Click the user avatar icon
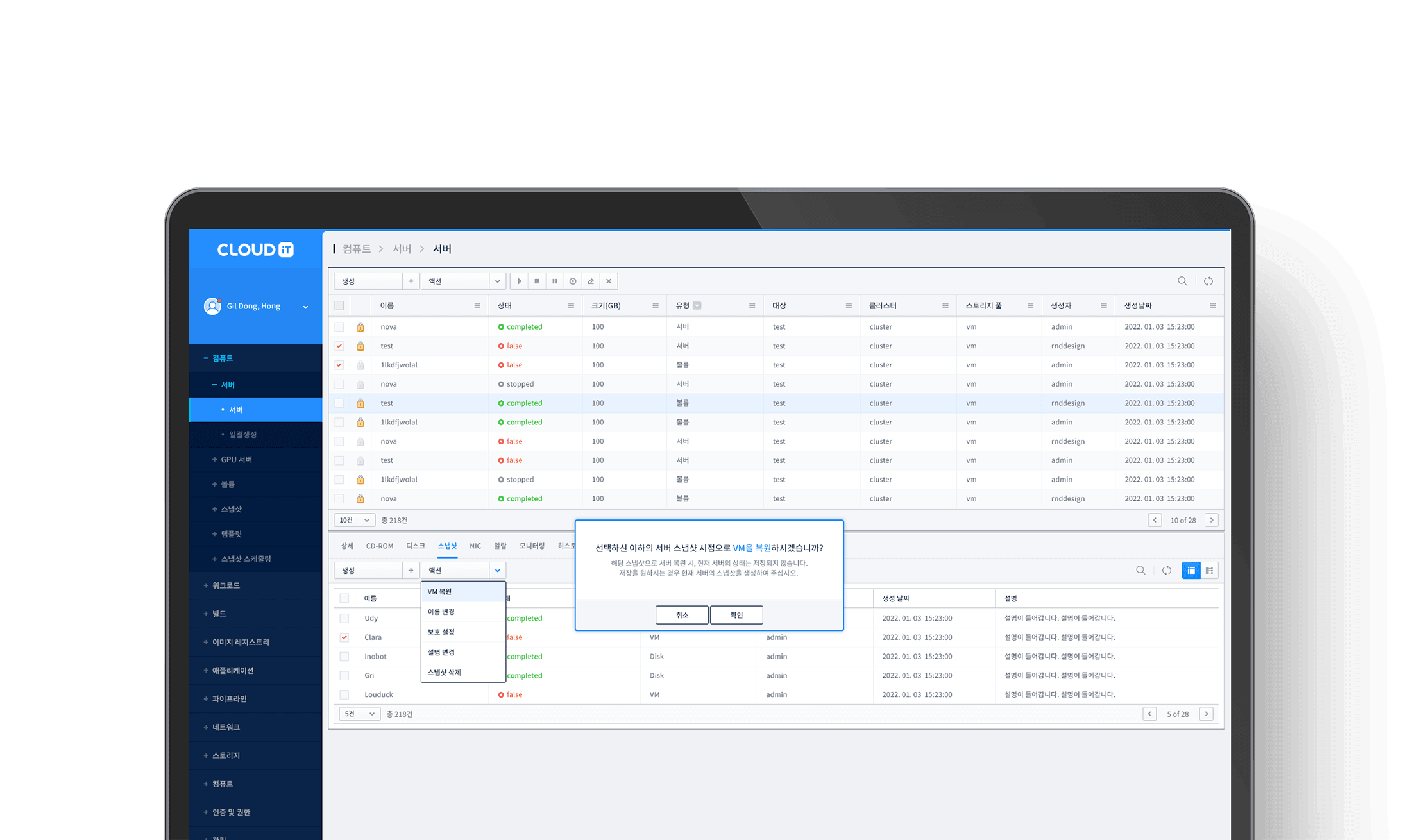The image size is (1424, 840). pyautogui.click(x=212, y=306)
